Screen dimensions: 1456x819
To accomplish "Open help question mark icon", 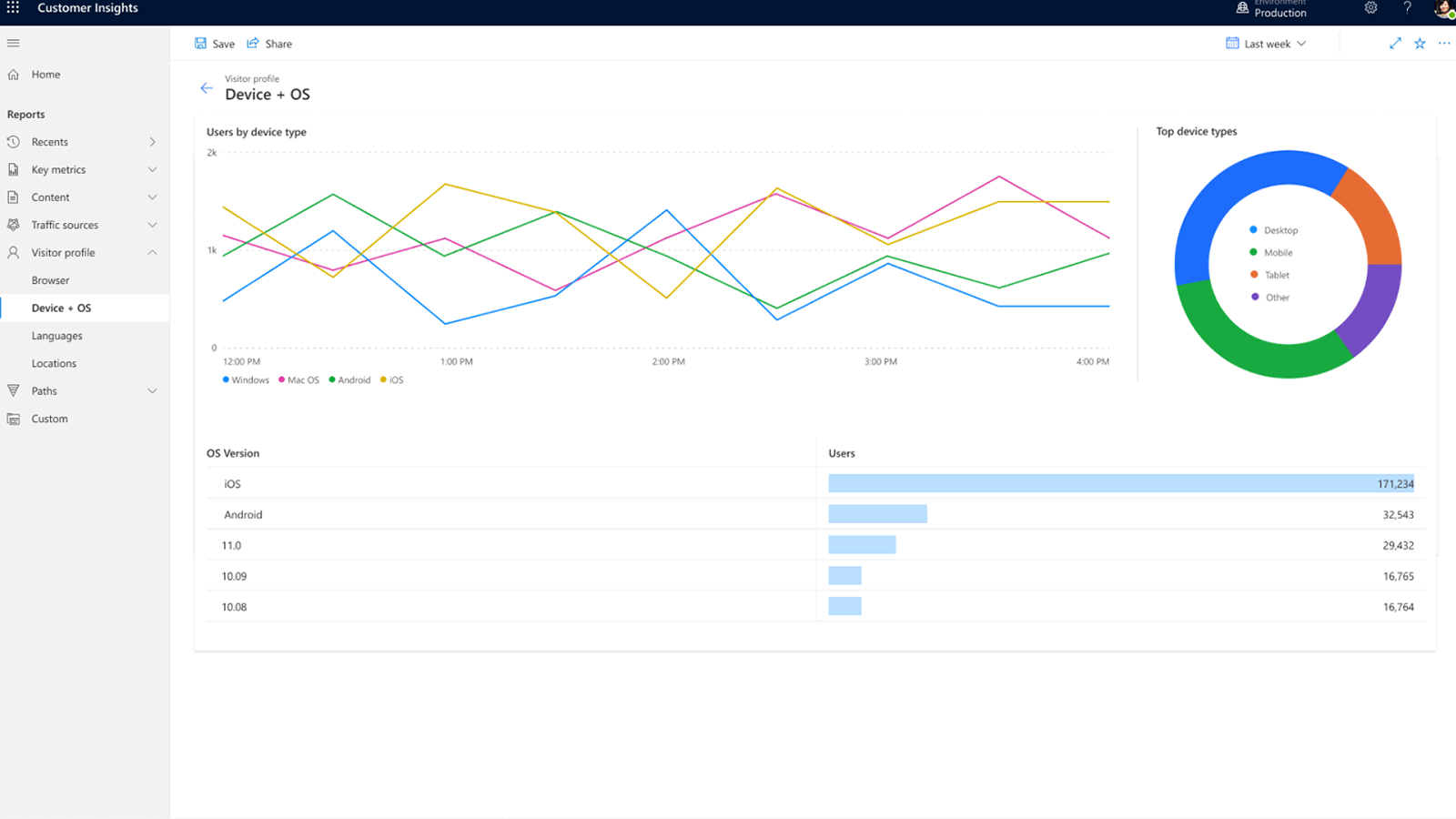I will (1407, 7).
